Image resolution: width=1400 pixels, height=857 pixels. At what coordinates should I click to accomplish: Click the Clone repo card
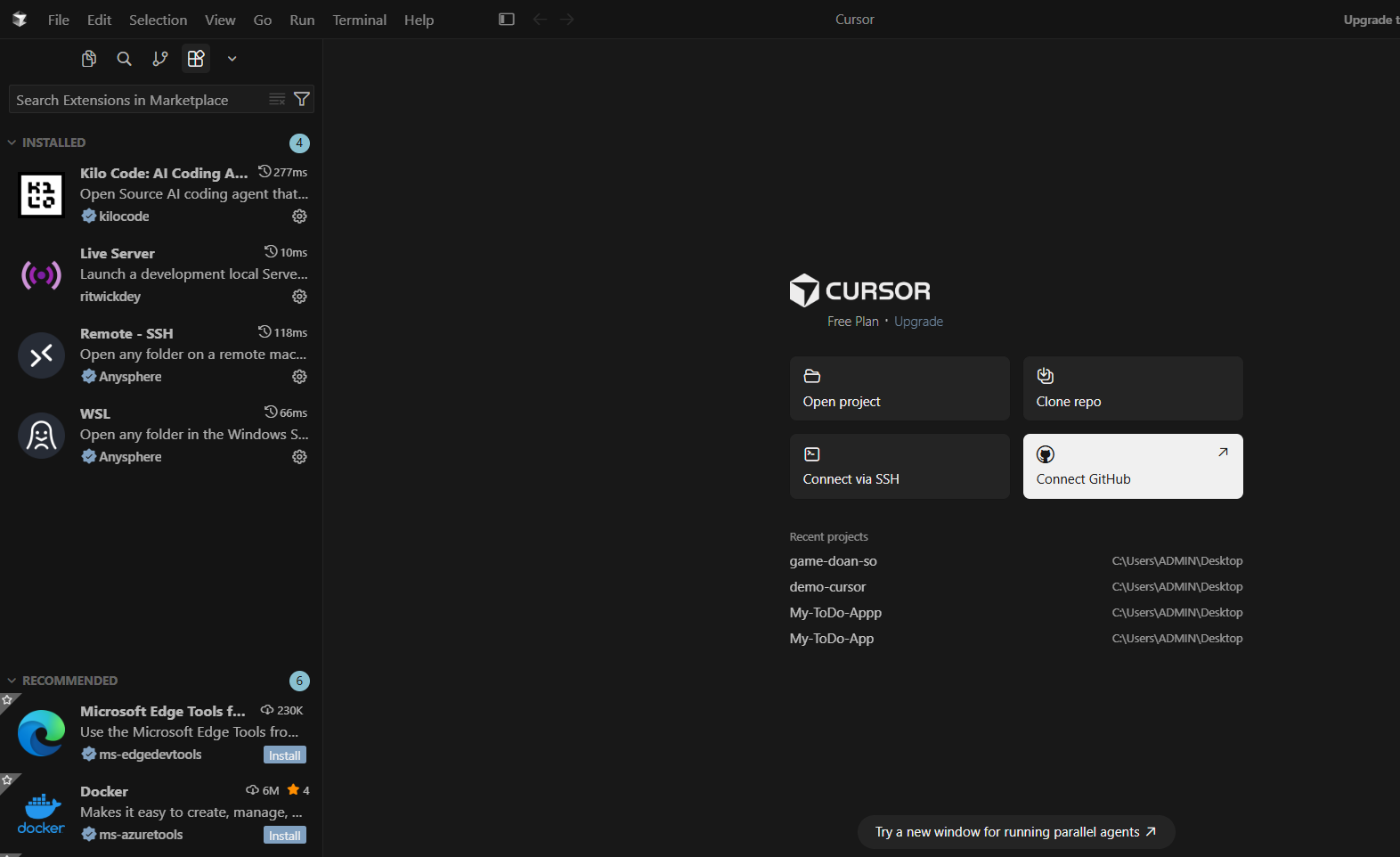click(1133, 388)
